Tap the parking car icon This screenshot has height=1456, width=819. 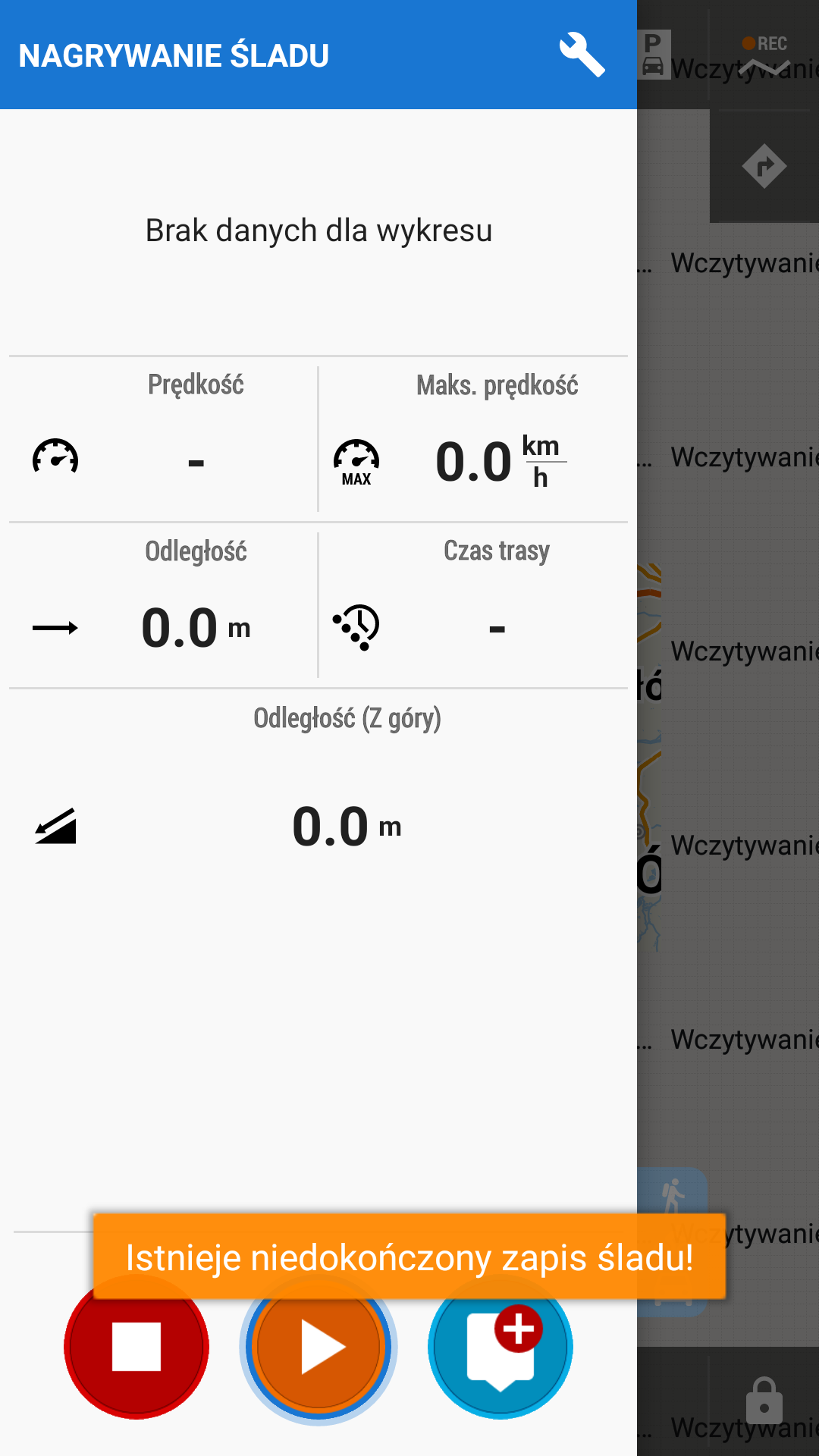pos(653,55)
